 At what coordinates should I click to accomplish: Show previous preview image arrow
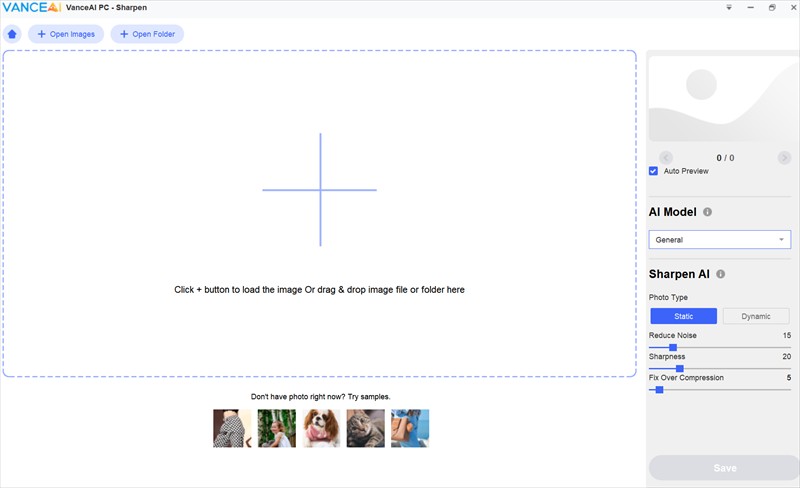pos(666,158)
